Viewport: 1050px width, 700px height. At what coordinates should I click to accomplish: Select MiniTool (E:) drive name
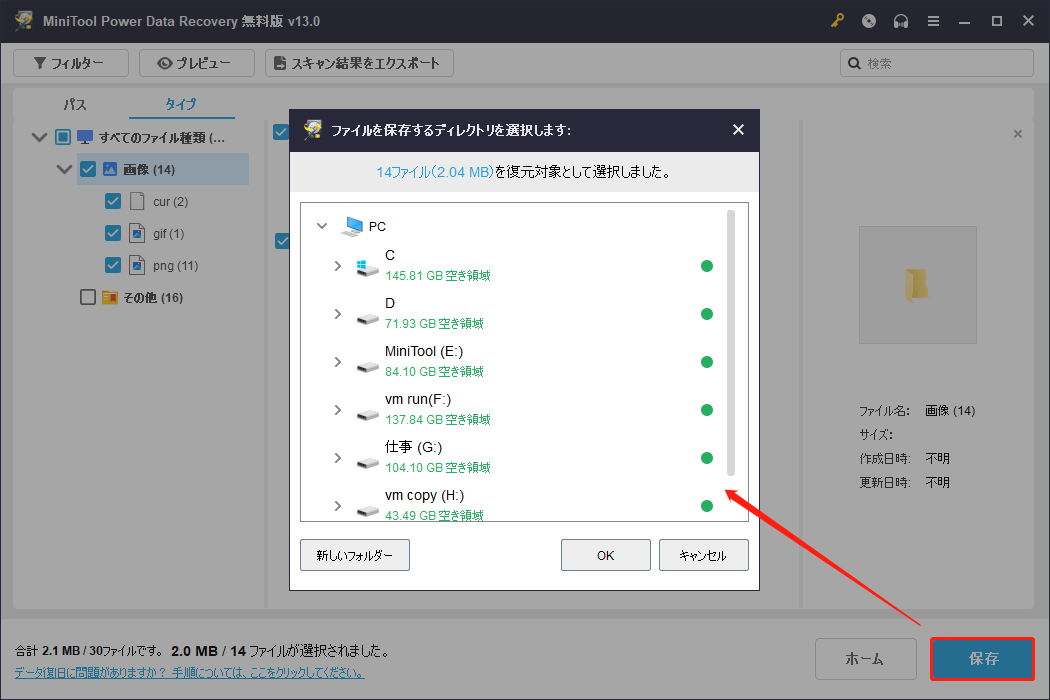(424, 352)
